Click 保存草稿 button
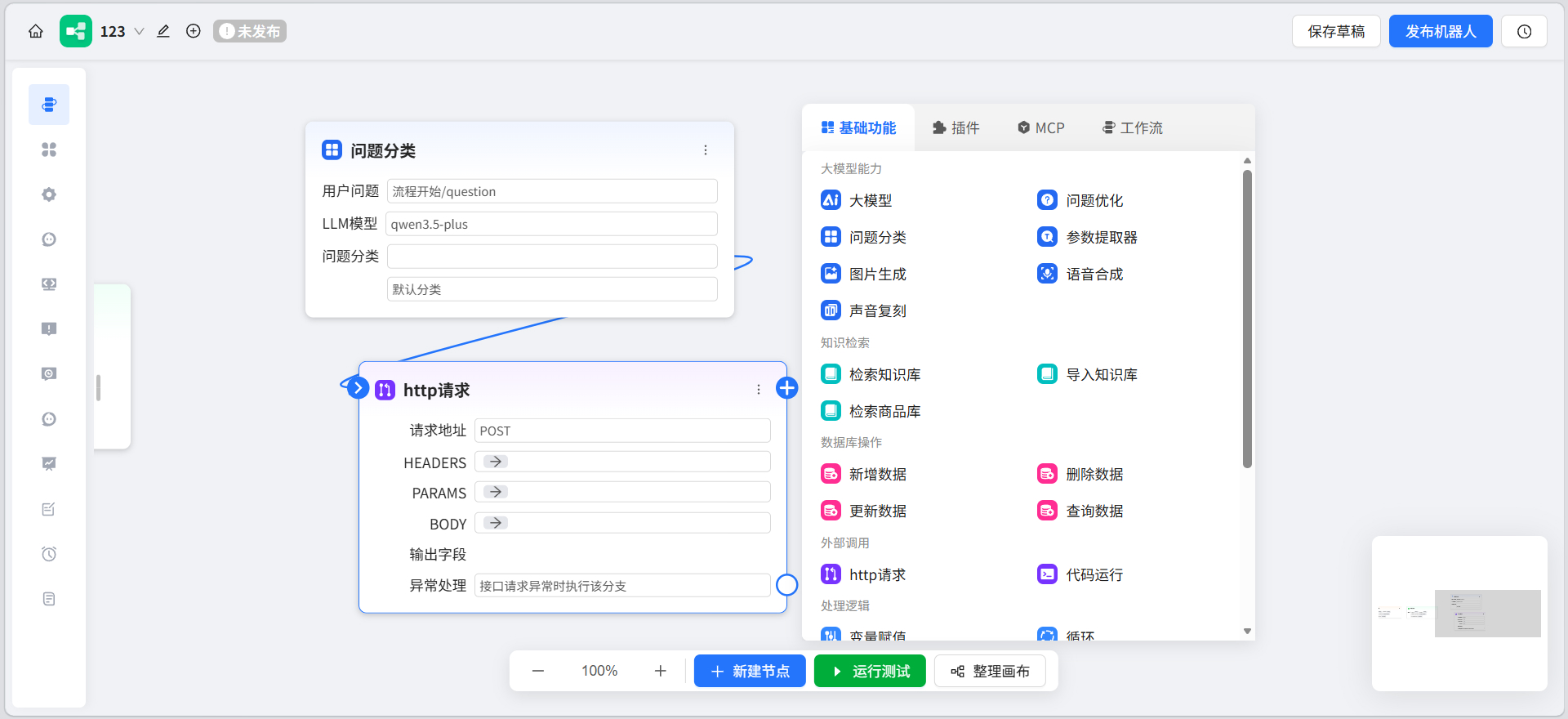Viewport: 1568px width, 719px height. point(1336,31)
